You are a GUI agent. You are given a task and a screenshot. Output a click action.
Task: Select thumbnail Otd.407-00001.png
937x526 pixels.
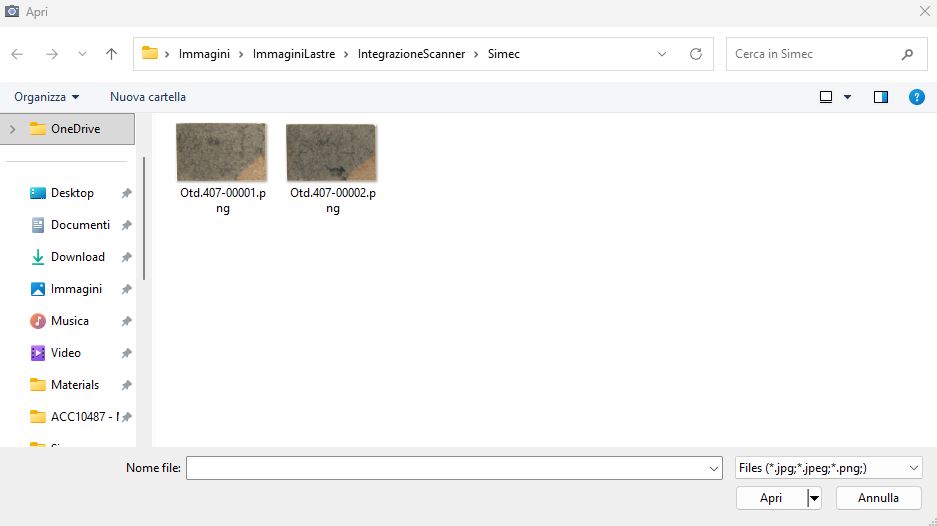click(x=222, y=152)
